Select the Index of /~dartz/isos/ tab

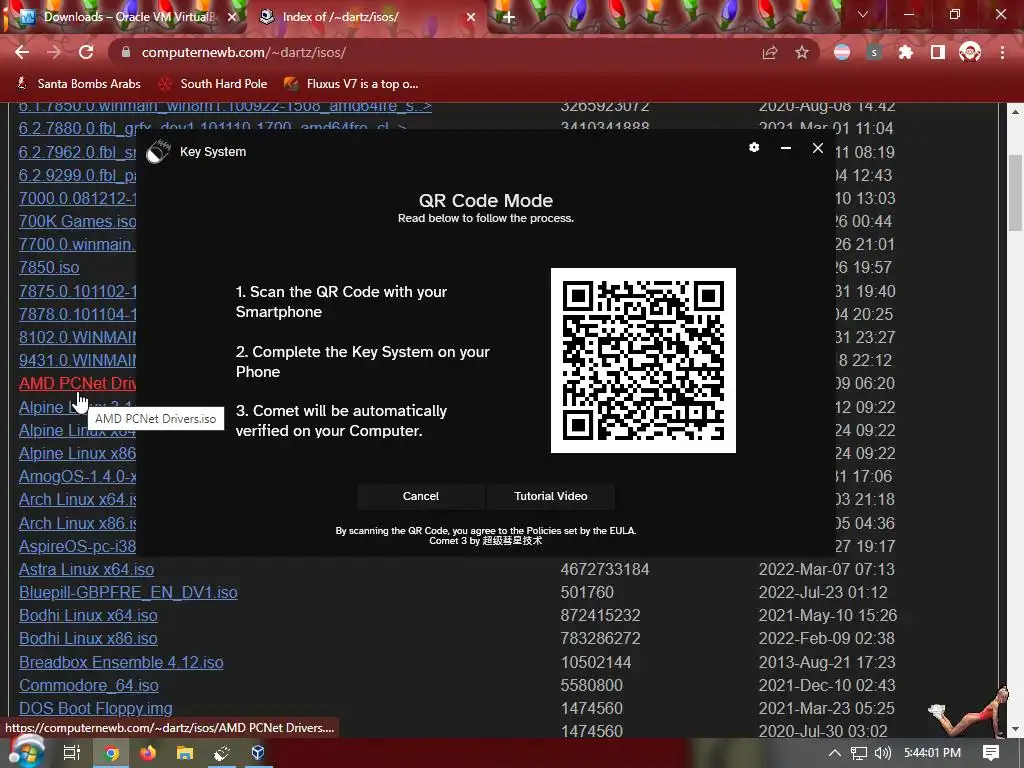(366, 17)
